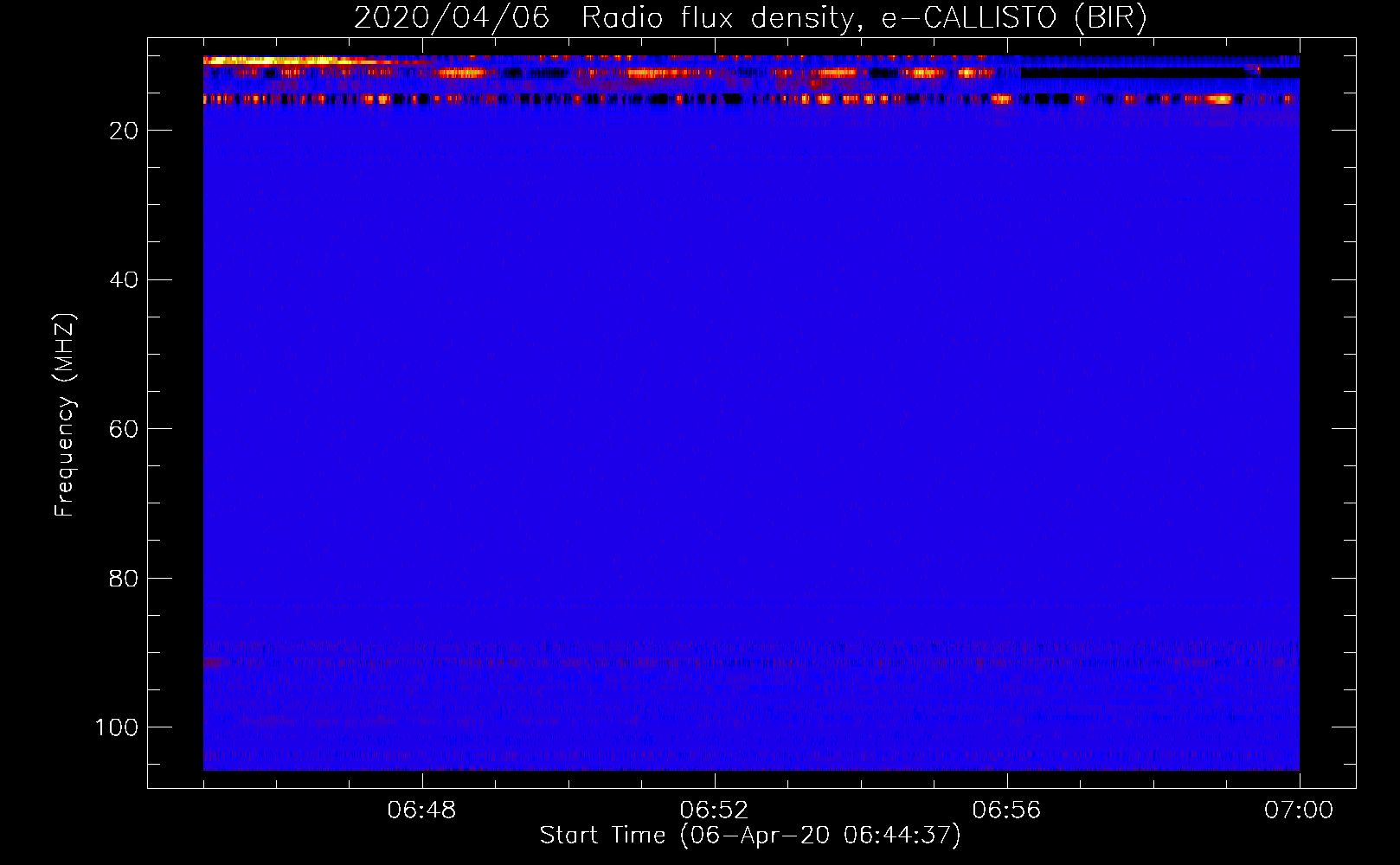The image size is (1400, 865).
Task: Click the 40 frequency tick label
Action: pyautogui.click(x=124, y=280)
